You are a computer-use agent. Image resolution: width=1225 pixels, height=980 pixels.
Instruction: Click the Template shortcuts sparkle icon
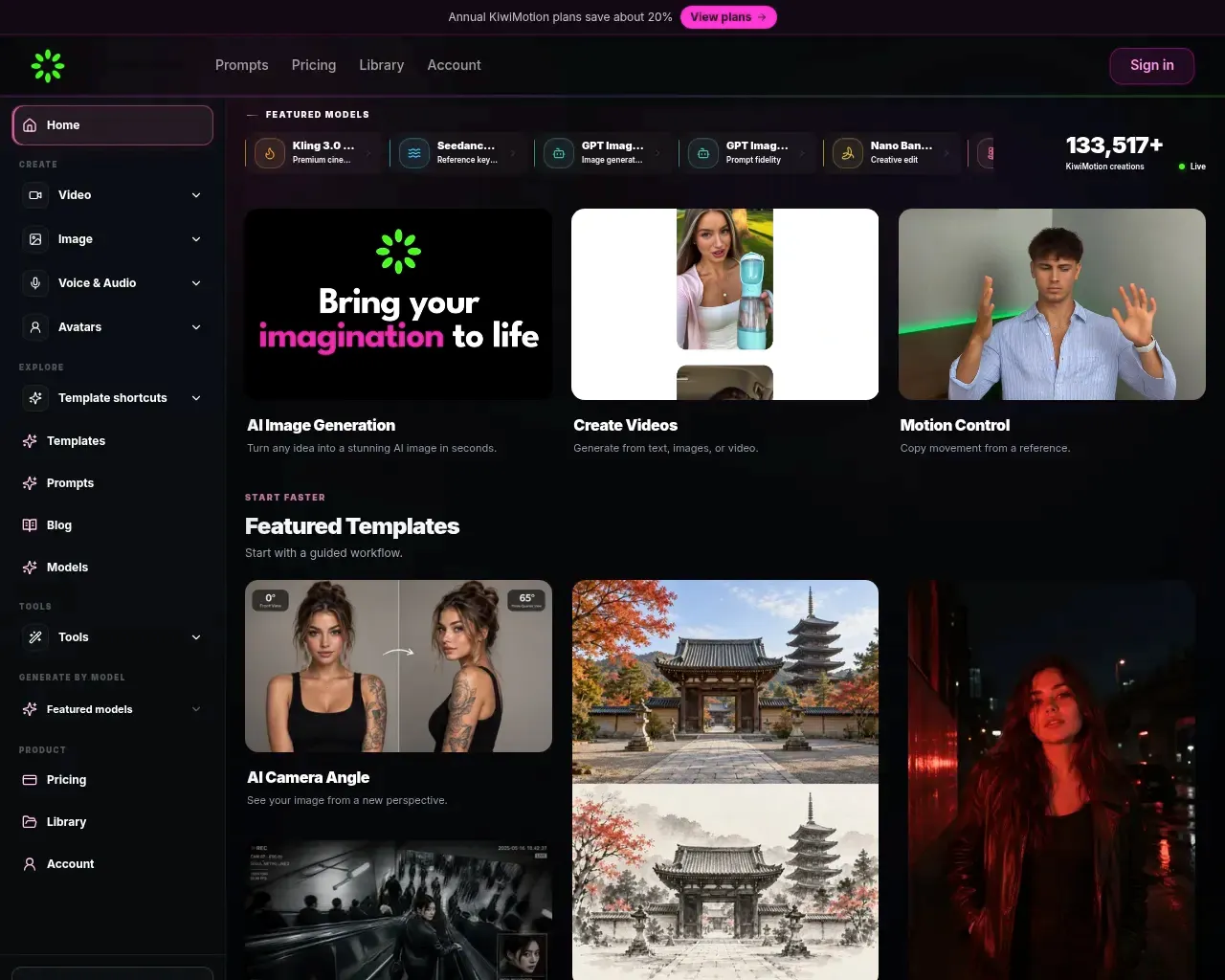click(35, 398)
